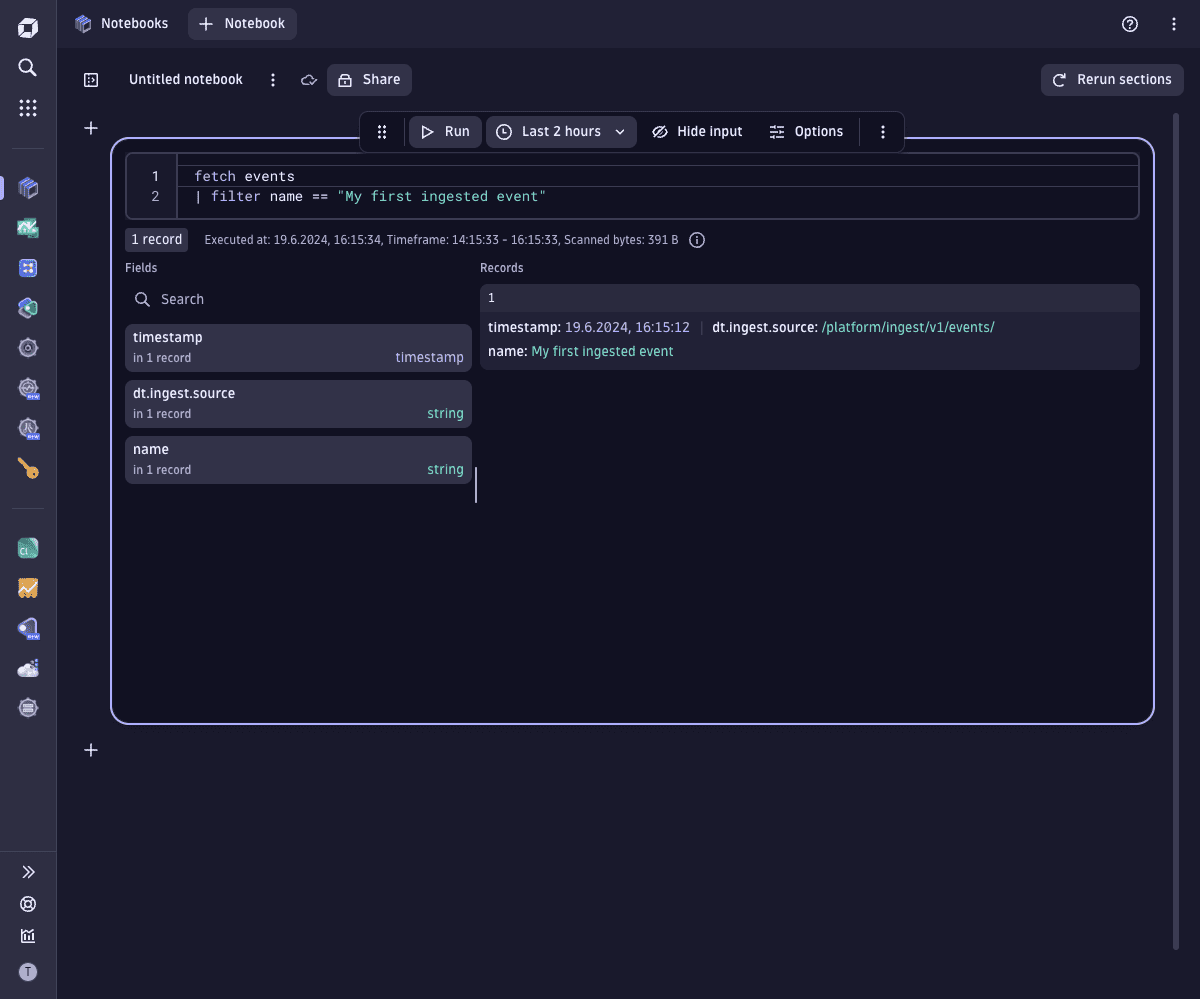The height and width of the screenshot is (999, 1200).
Task: Expand the collapsed sidebar with double chevron
Action: pyautogui.click(x=27, y=871)
